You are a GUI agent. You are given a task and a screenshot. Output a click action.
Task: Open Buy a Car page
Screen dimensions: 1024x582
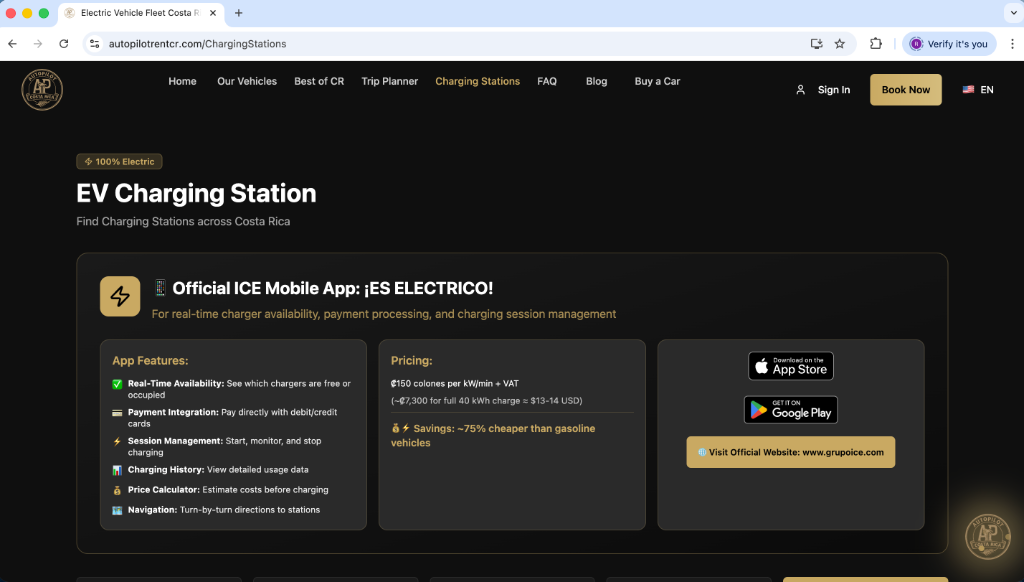tap(657, 81)
